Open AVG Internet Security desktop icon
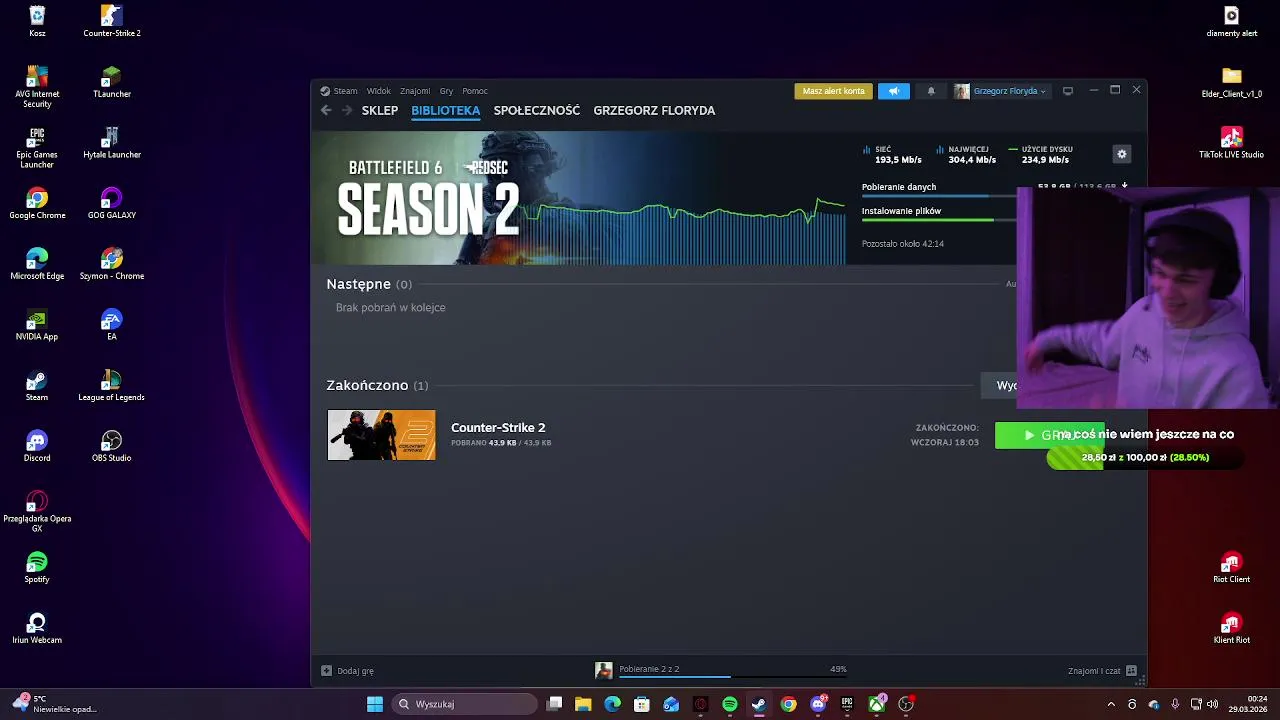 pyautogui.click(x=37, y=86)
